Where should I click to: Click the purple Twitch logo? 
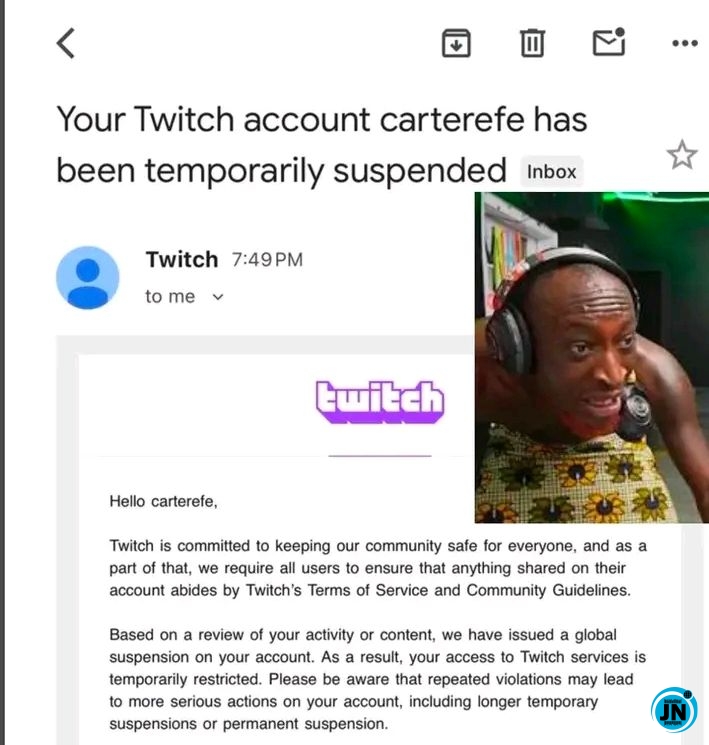380,401
